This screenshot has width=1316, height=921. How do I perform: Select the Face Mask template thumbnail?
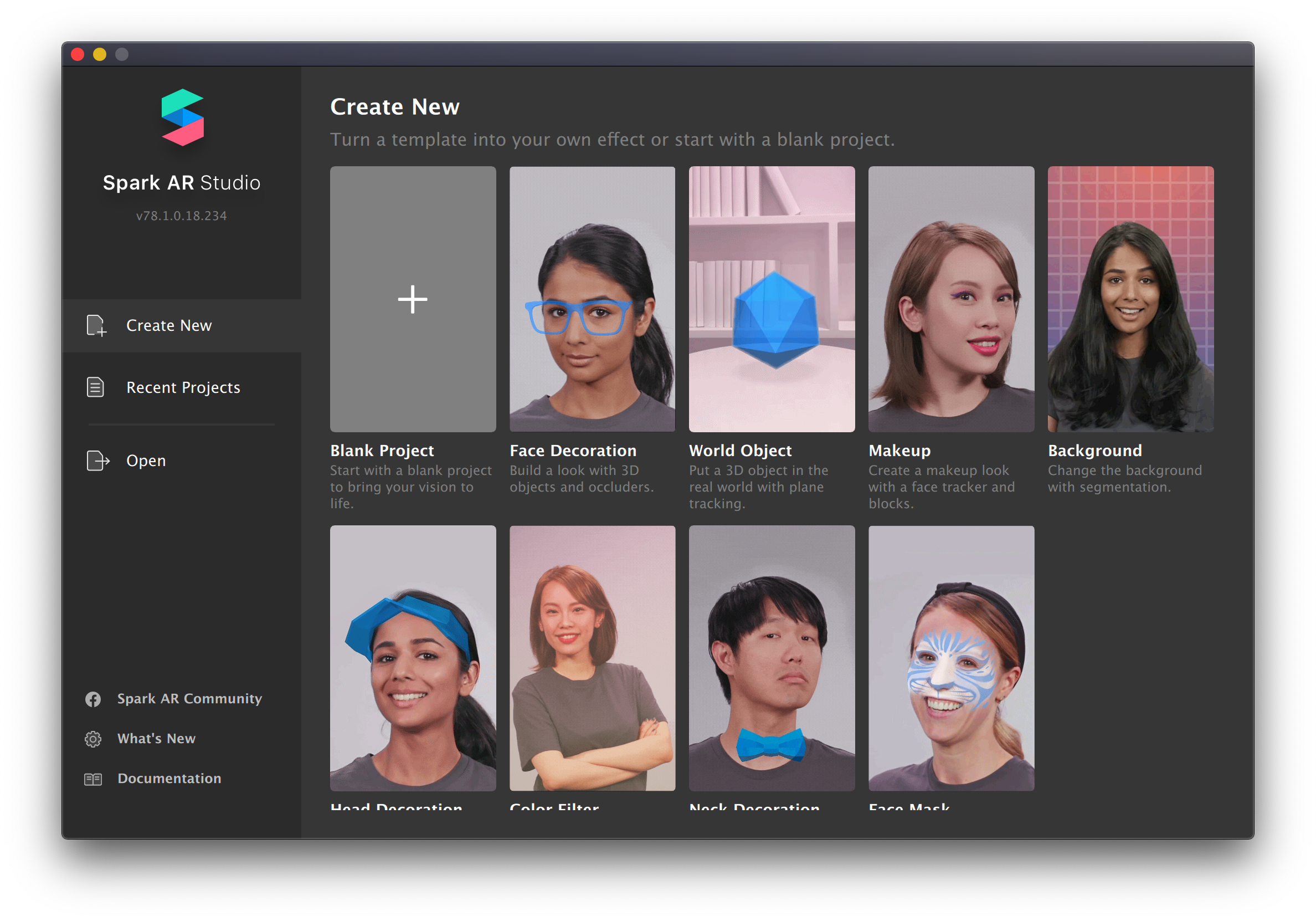pos(951,658)
